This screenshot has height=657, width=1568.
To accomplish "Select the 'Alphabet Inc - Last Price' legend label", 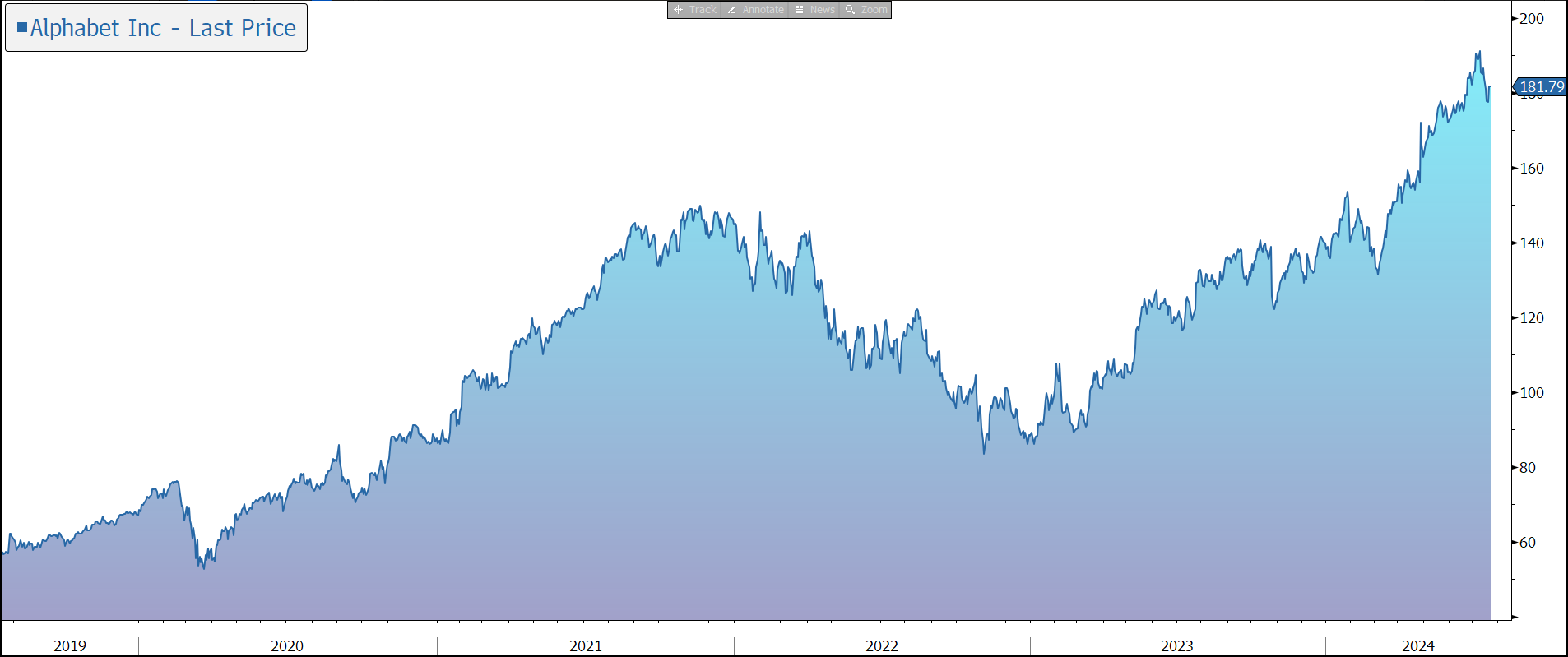I will [x=163, y=28].
